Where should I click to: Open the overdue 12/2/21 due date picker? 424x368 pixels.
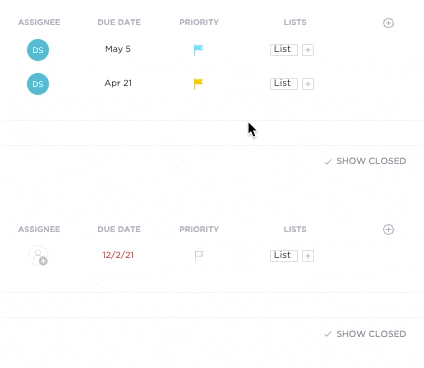pos(118,255)
